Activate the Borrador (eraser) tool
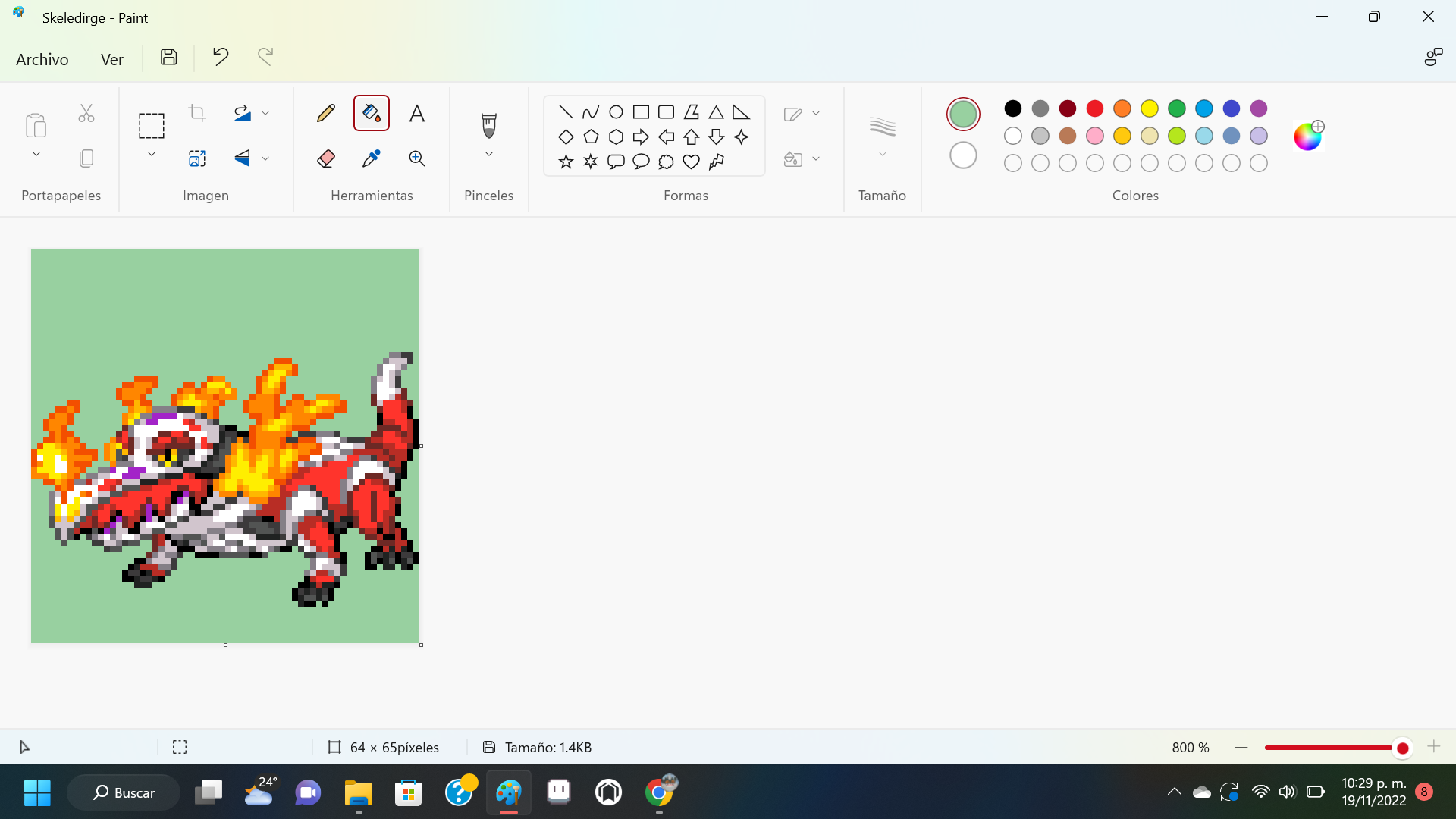This screenshot has height=819, width=1456. (x=326, y=158)
